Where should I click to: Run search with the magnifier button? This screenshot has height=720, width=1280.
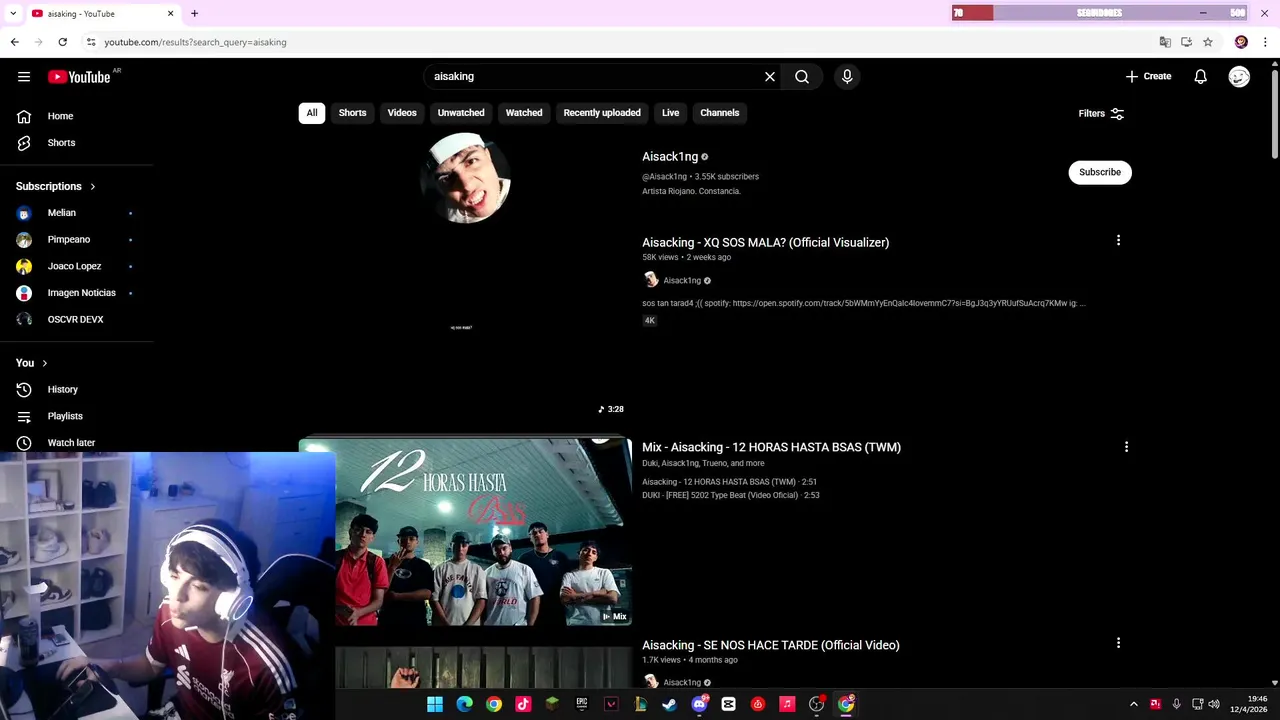(x=802, y=76)
